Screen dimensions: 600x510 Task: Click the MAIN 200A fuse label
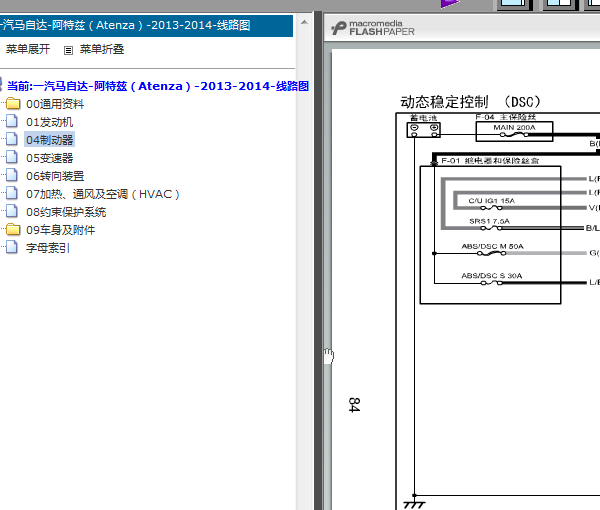[514, 127]
